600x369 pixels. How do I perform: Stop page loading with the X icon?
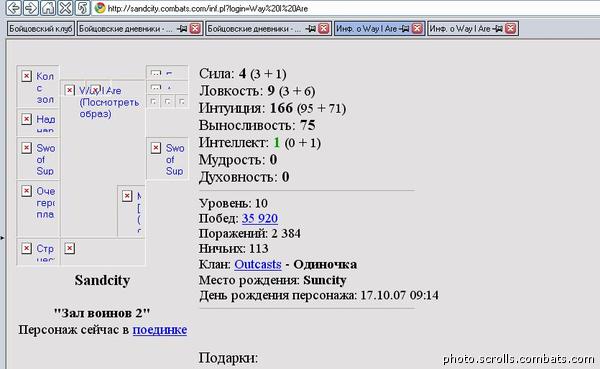(65, 8)
